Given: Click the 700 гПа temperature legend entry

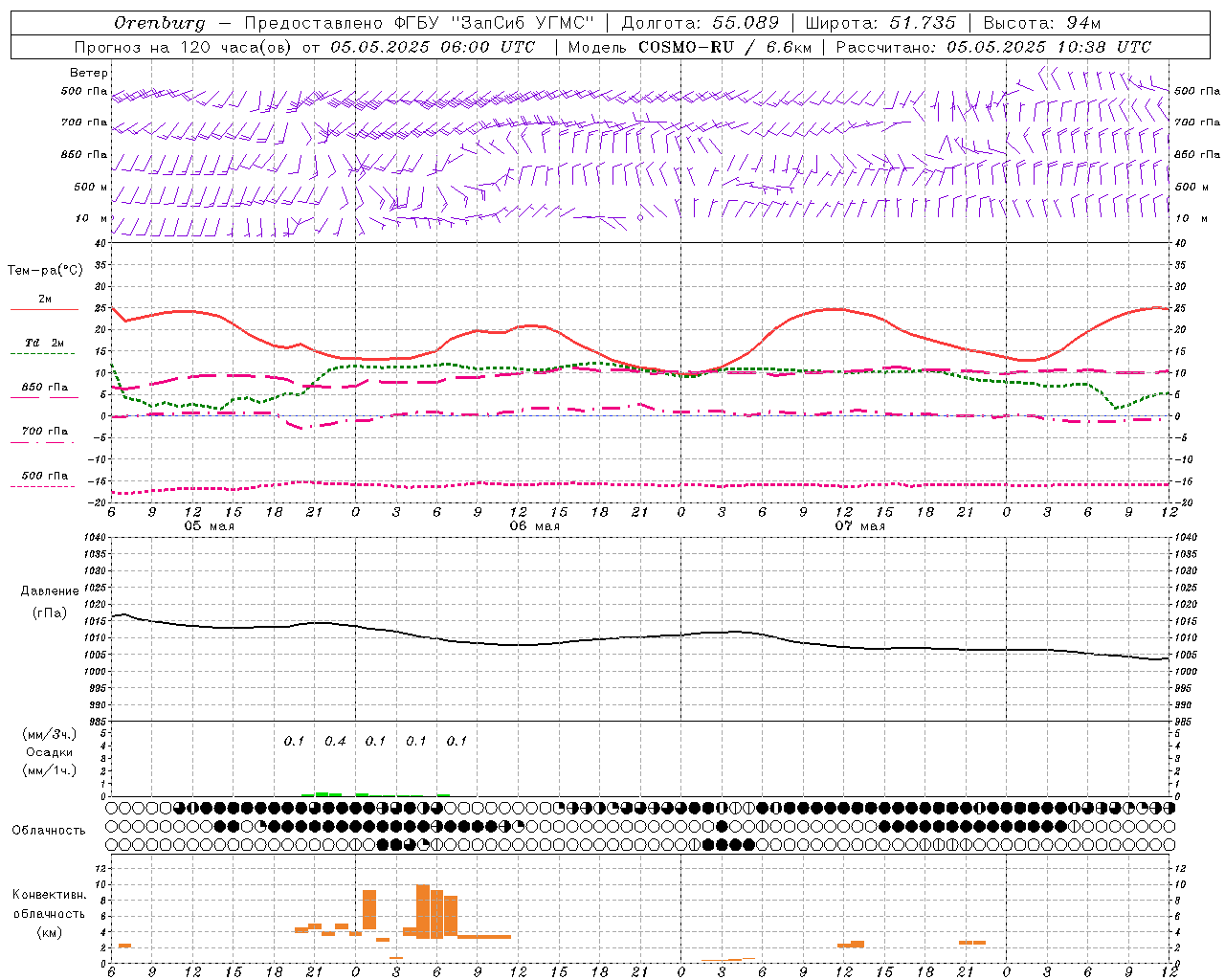Looking at the screenshot, I should click(45, 432).
